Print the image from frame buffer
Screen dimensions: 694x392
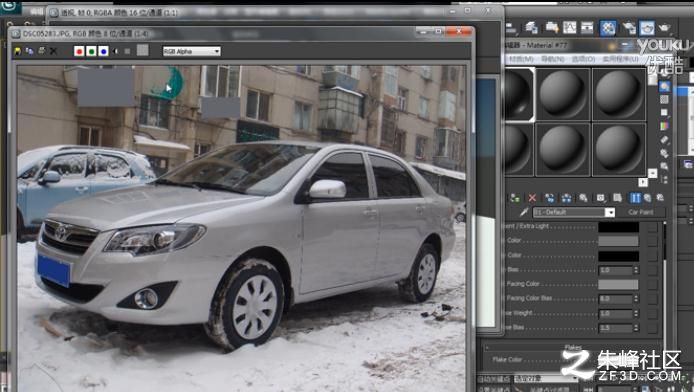coord(42,51)
